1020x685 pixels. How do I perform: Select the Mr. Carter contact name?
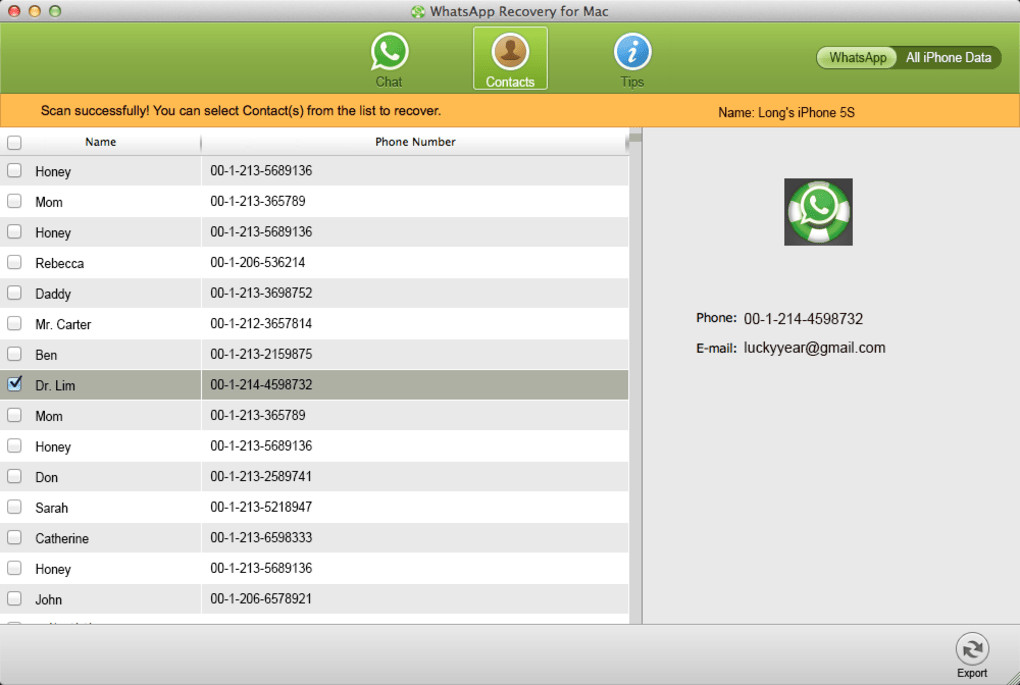(x=63, y=324)
